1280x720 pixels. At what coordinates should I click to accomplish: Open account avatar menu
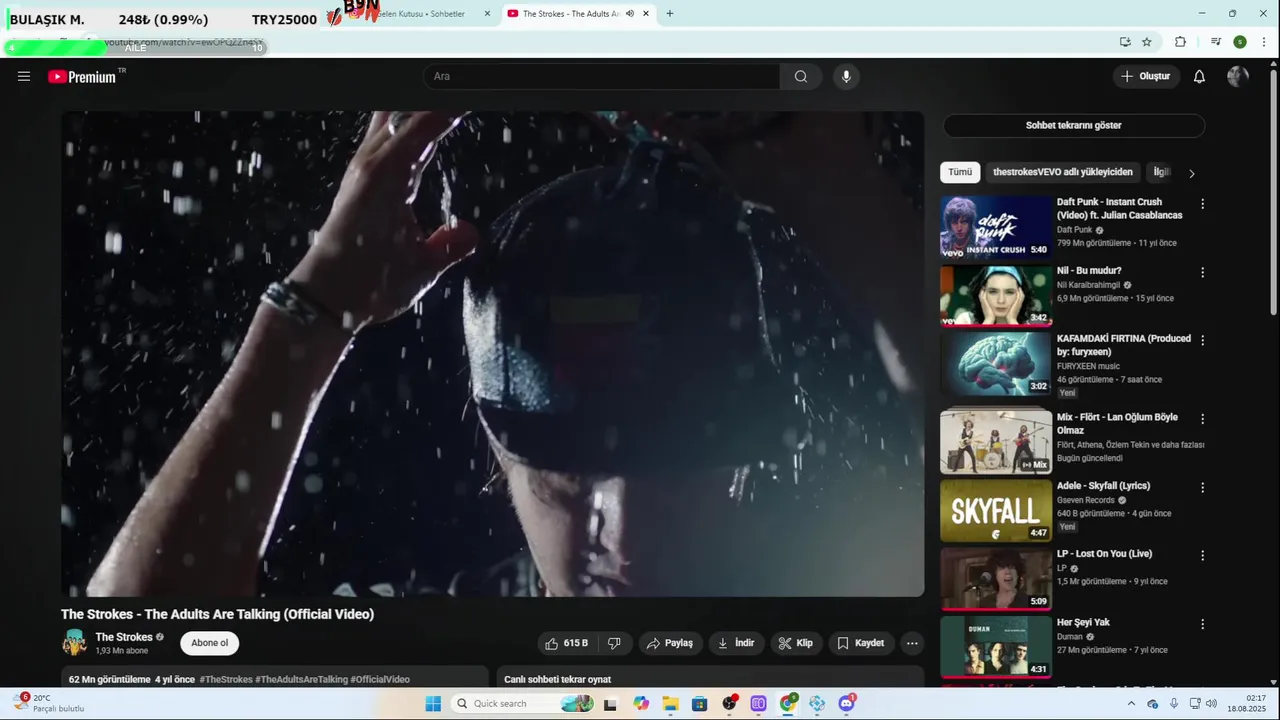point(1238,76)
